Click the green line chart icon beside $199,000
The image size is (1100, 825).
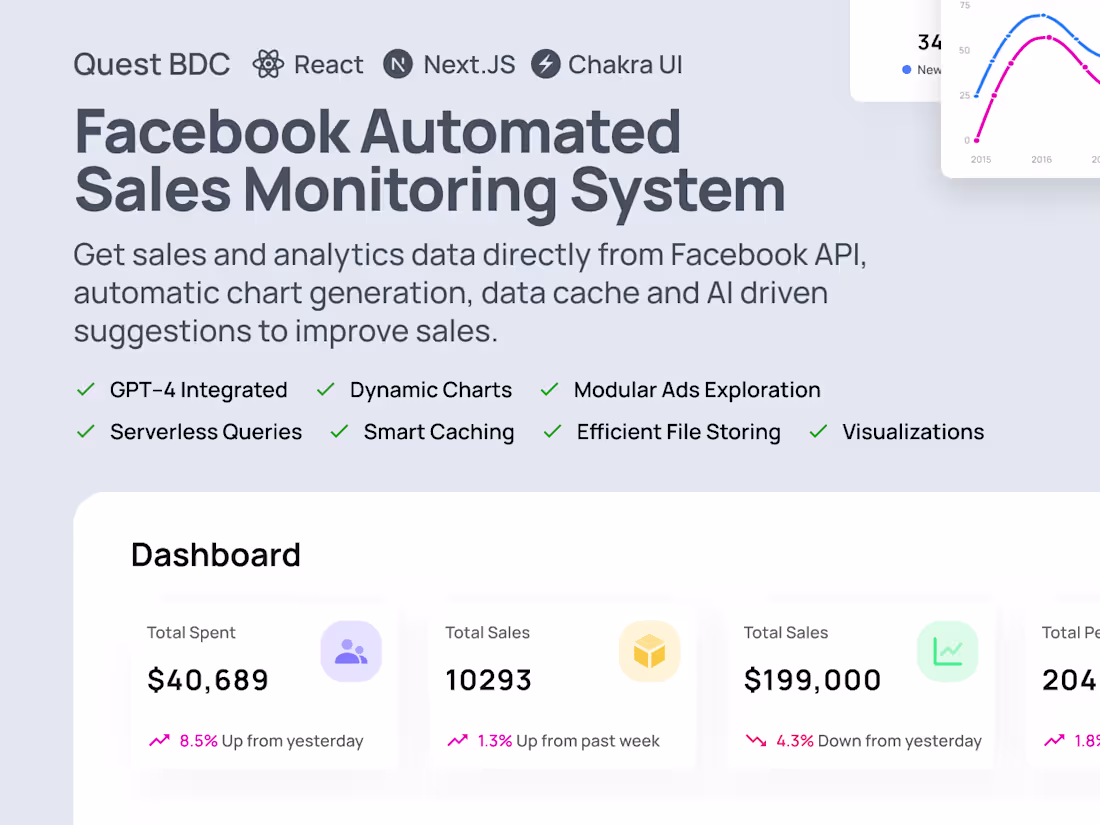coord(948,651)
